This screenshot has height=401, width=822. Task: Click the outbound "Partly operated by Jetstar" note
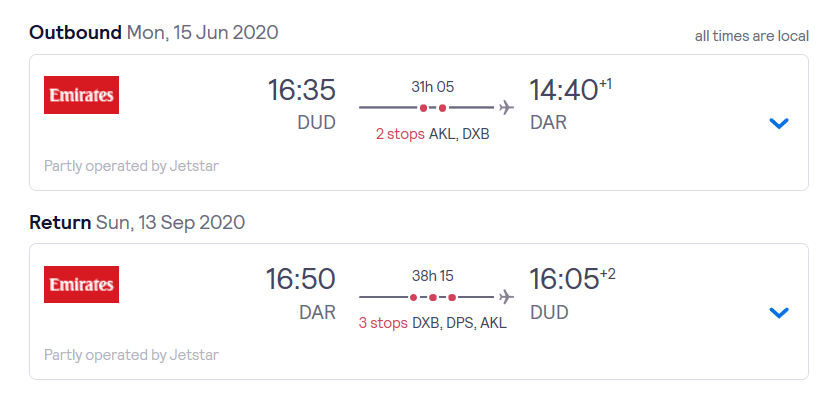[x=131, y=166]
